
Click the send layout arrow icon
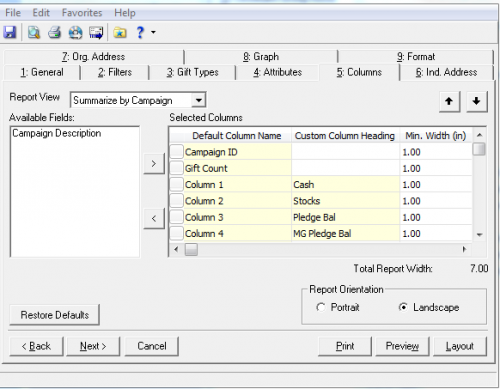(x=96, y=32)
